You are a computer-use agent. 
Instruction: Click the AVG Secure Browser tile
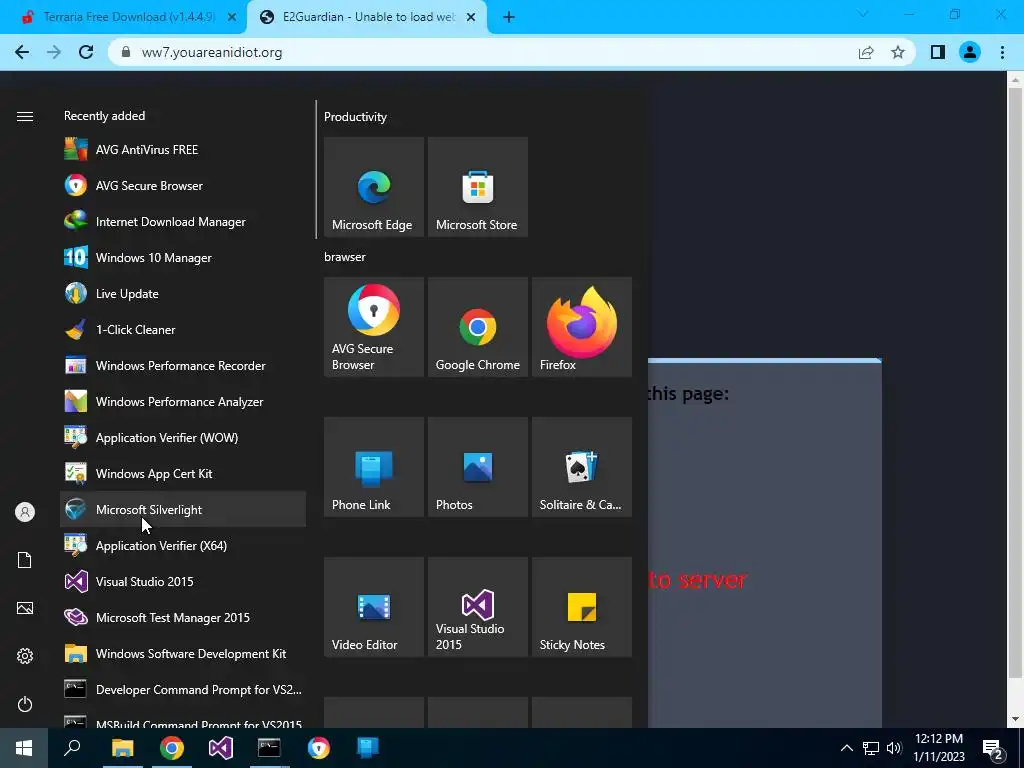pos(374,327)
